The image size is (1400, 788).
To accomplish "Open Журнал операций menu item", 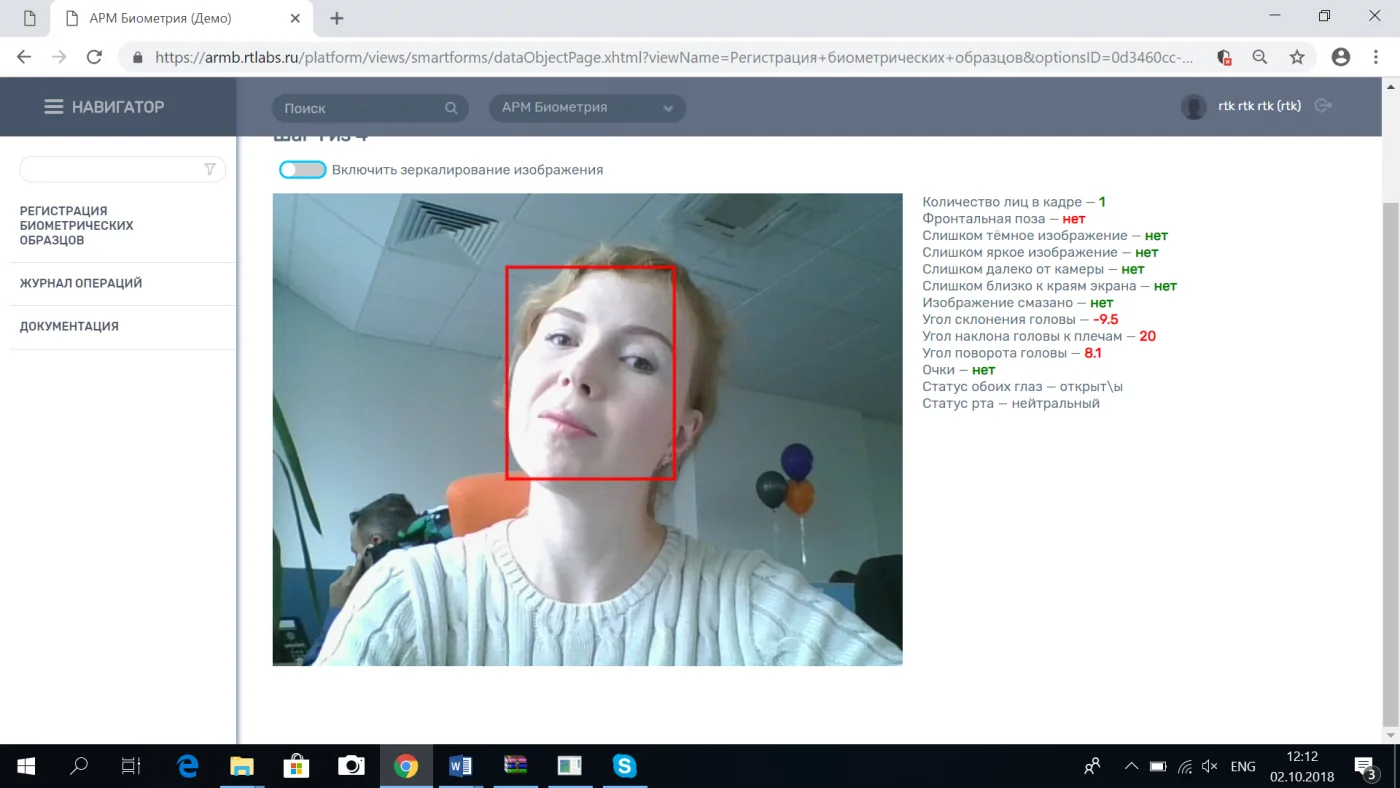I will click(x=81, y=284).
